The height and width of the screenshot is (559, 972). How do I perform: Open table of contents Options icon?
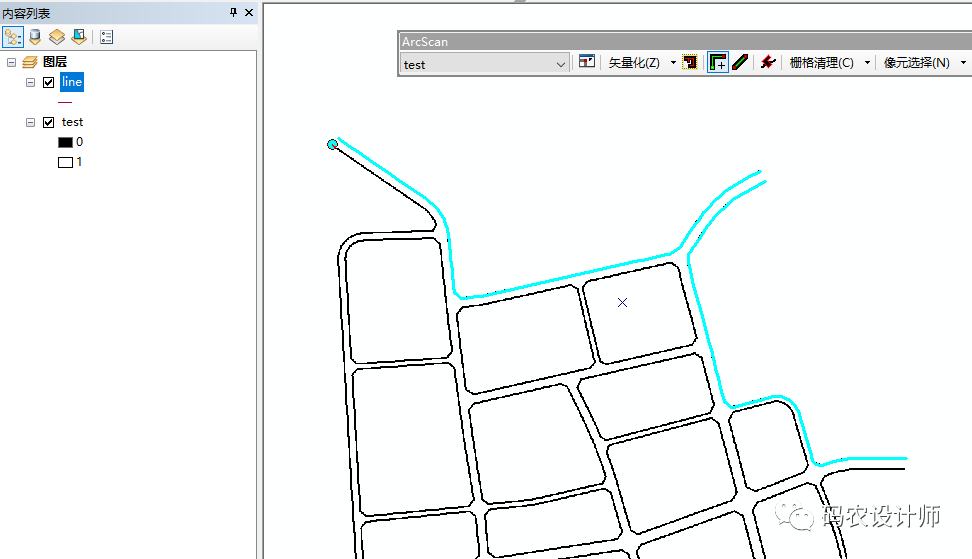tap(106, 37)
